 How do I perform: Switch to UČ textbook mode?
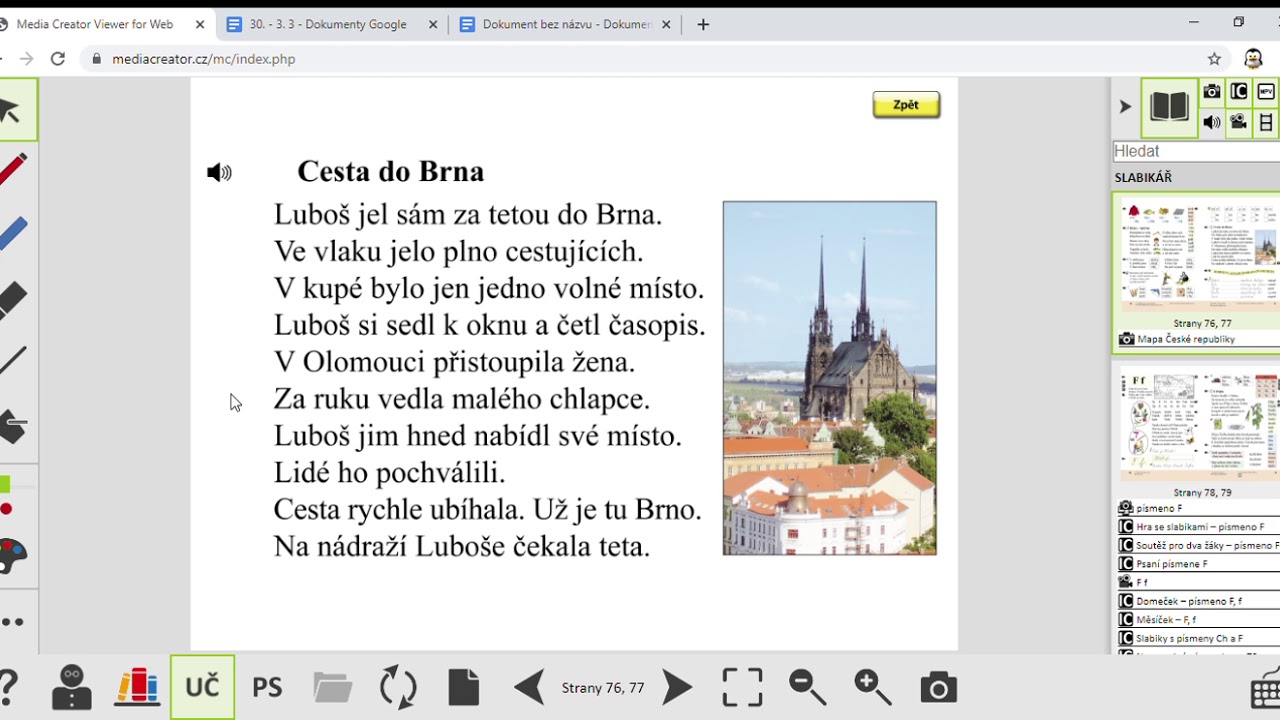202,687
